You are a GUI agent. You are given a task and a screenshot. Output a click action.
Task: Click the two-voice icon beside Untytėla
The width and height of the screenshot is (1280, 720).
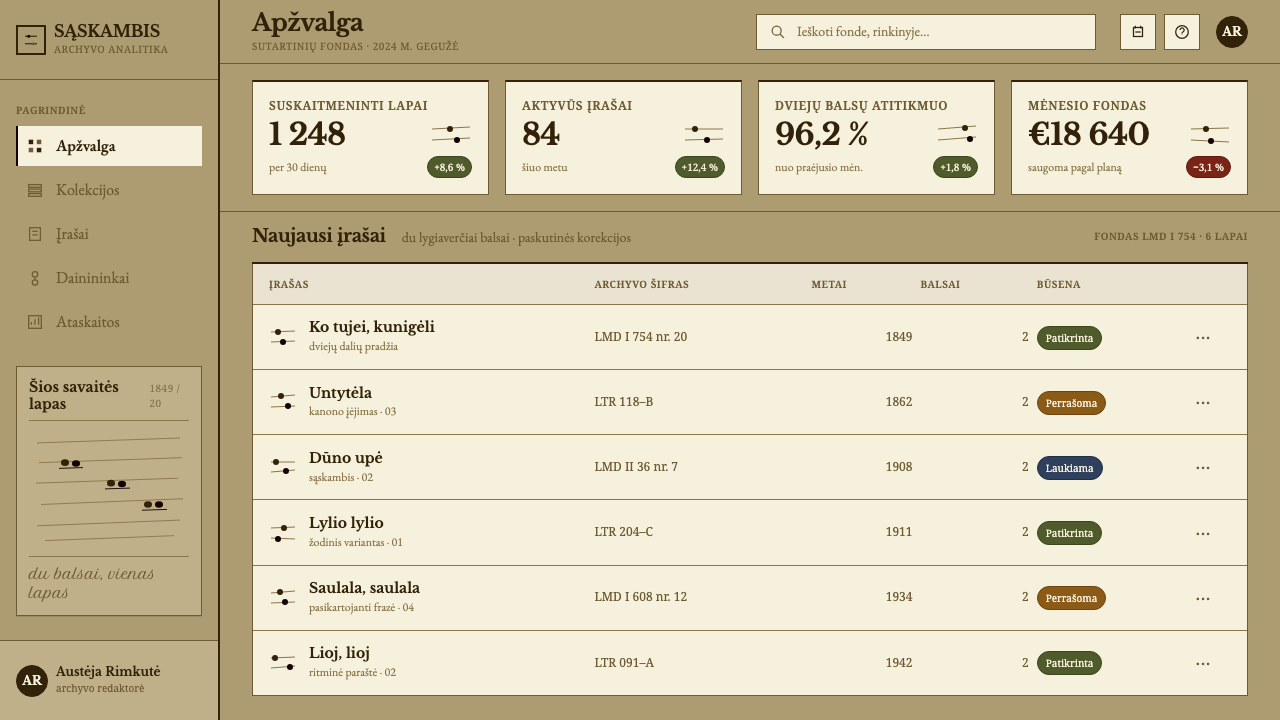282,402
